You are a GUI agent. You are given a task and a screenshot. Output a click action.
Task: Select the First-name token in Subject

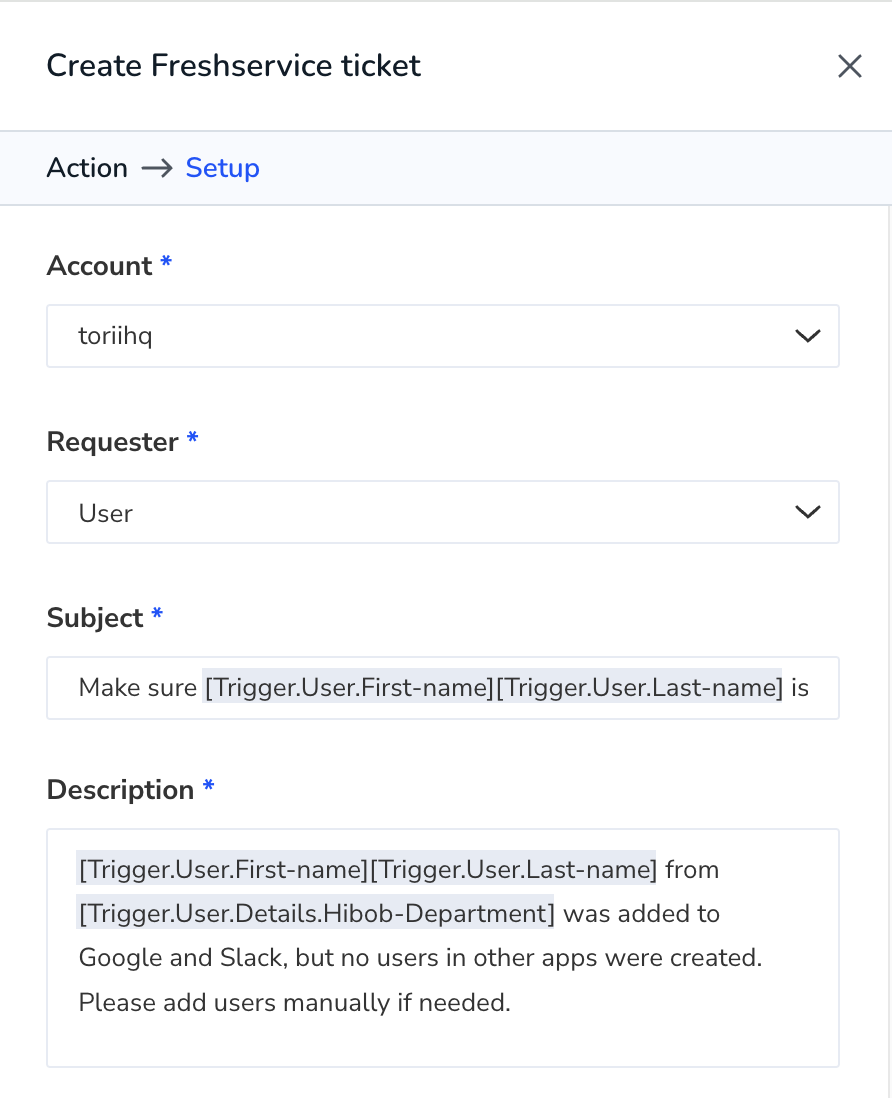click(349, 688)
